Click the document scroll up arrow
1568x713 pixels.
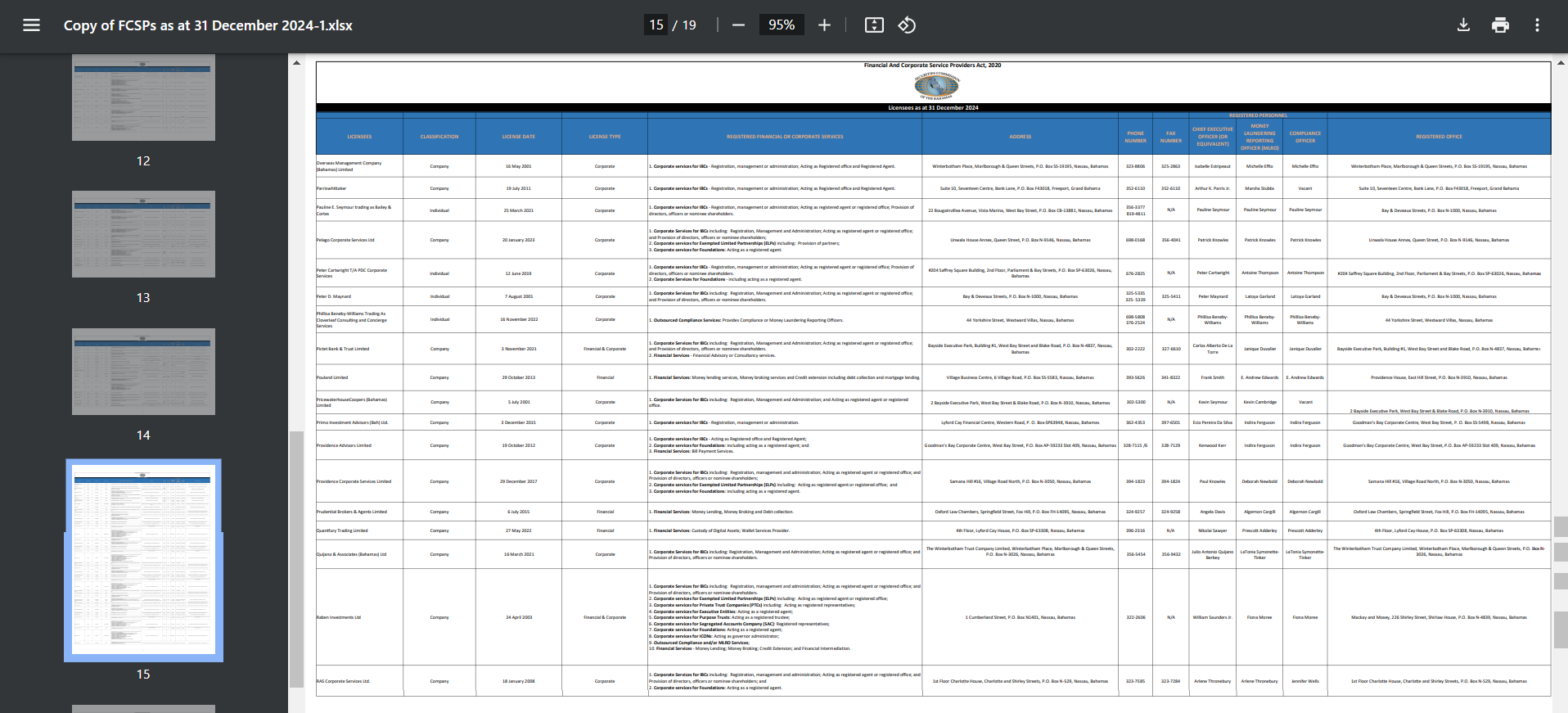[x=1561, y=62]
